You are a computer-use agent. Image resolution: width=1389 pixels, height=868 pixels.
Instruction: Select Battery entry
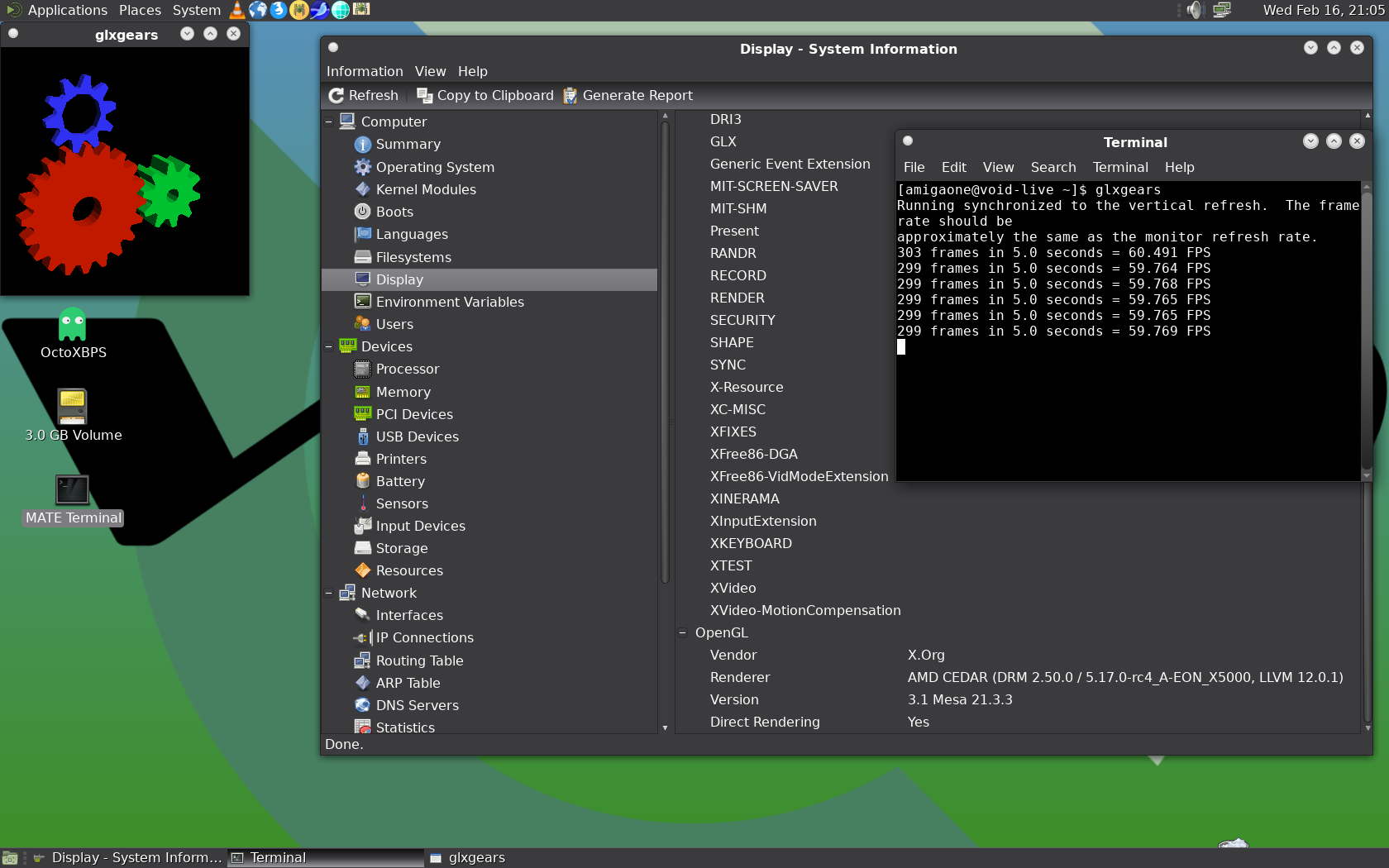point(400,481)
